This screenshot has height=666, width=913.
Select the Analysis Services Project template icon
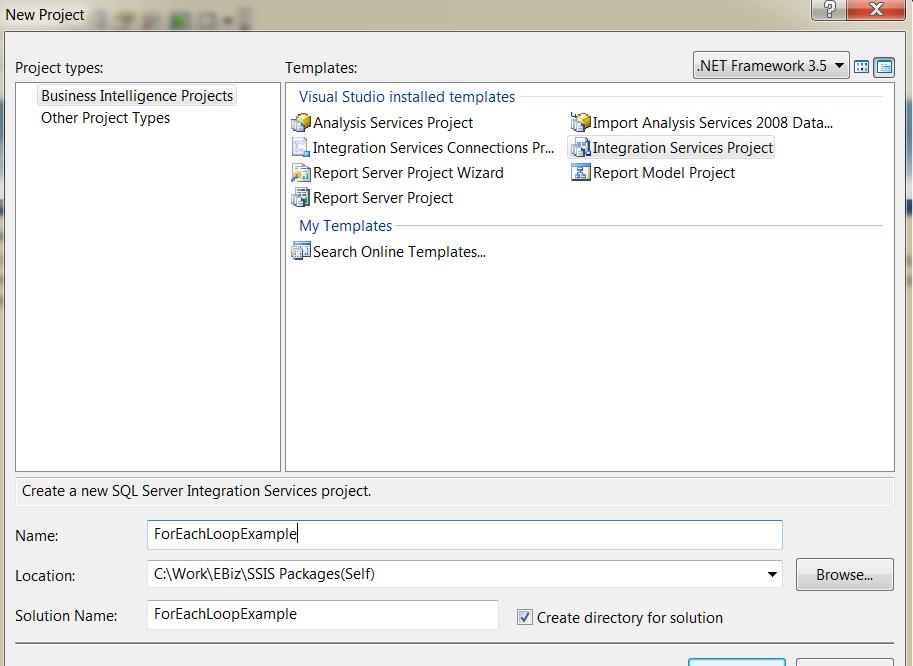301,123
